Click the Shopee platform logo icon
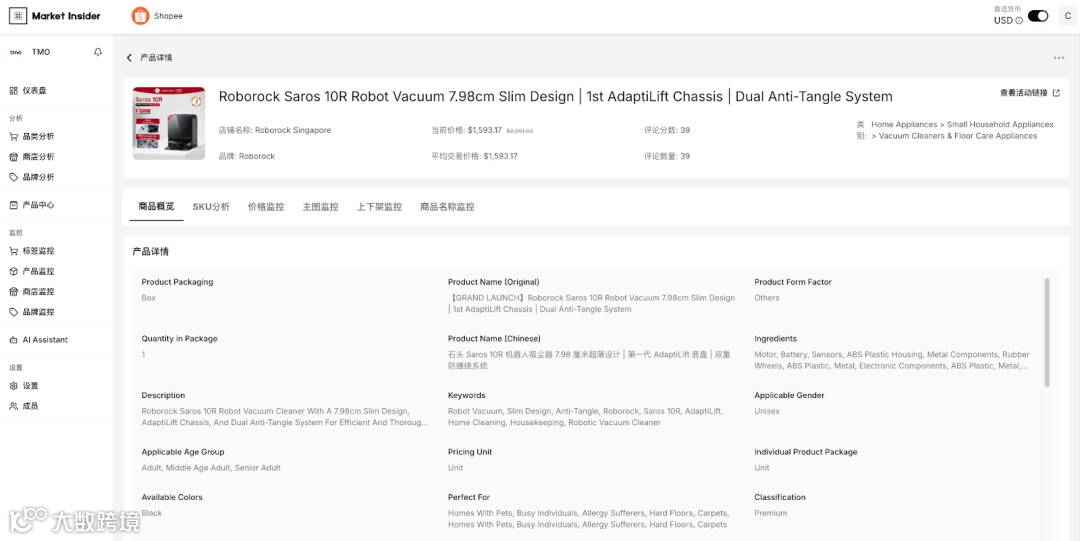The height and width of the screenshot is (541, 1080). click(140, 16)
